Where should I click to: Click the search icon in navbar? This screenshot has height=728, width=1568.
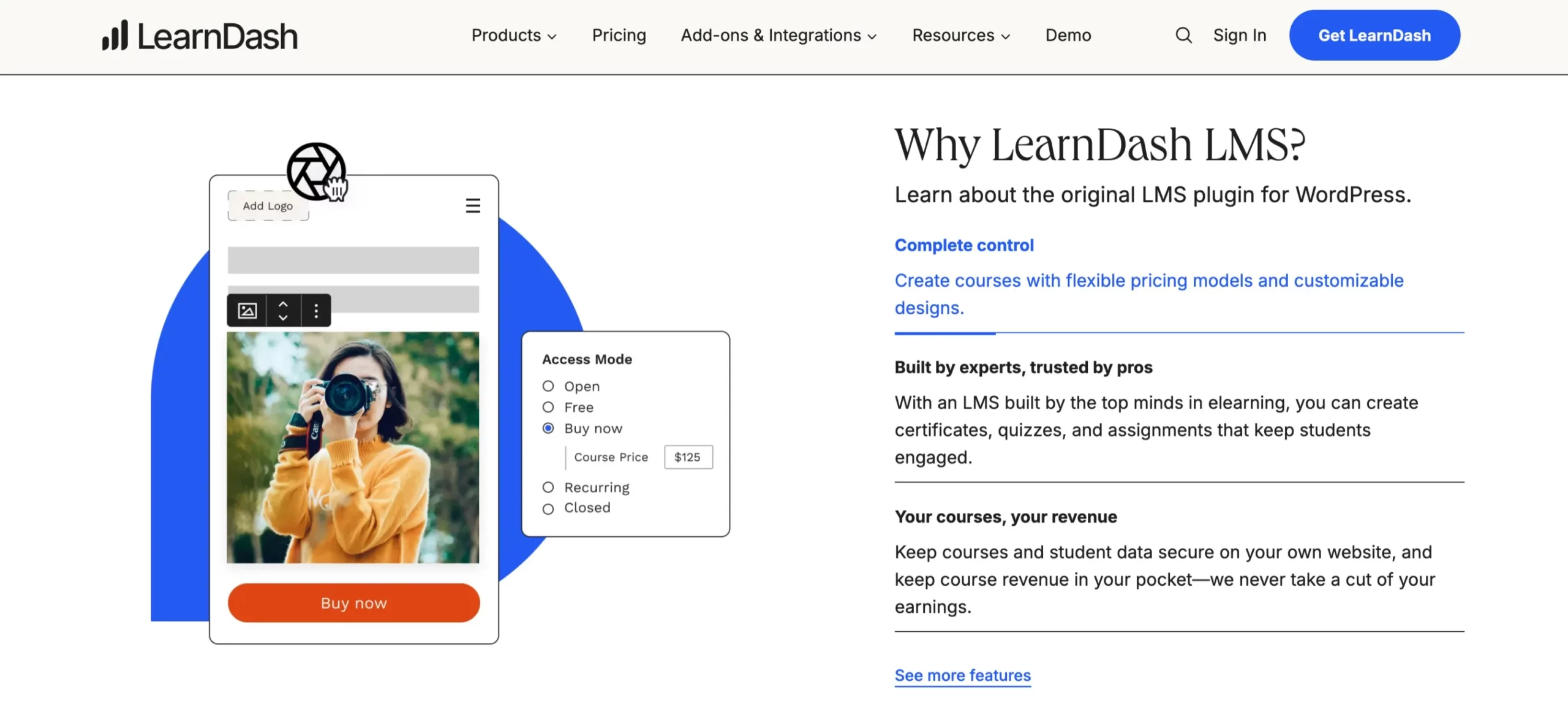point(1184,35)
